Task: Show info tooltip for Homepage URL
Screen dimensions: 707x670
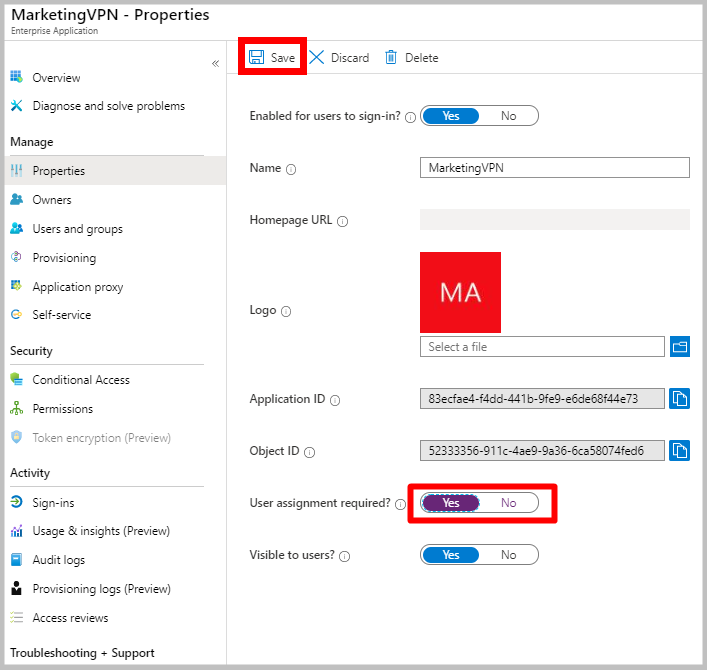Action: (x=343, y=221)
